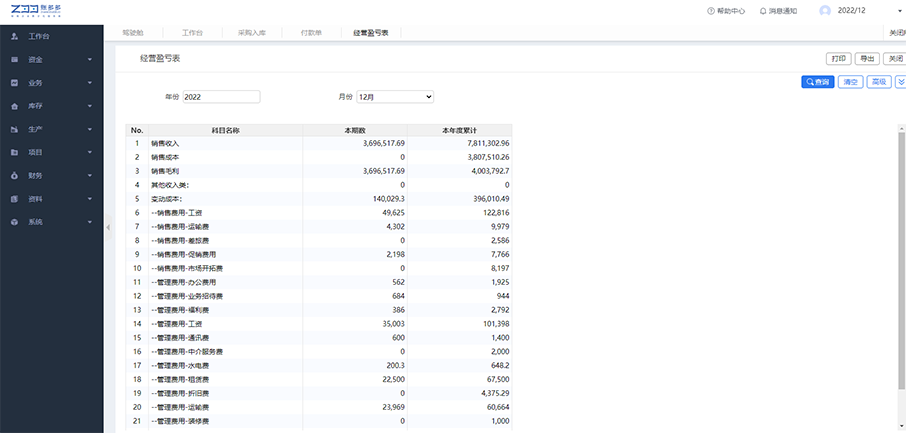The height and width of the screenshot is (433, 906).
Task: Expand more filters with double-chevron button
Action: [x=900, y=82]
